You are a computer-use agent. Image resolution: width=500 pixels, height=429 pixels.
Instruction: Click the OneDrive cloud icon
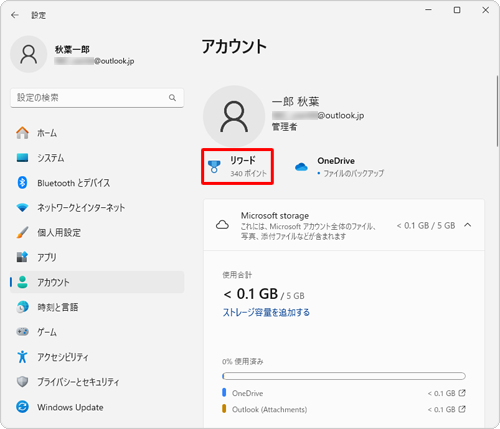click(x=301, y=167)
